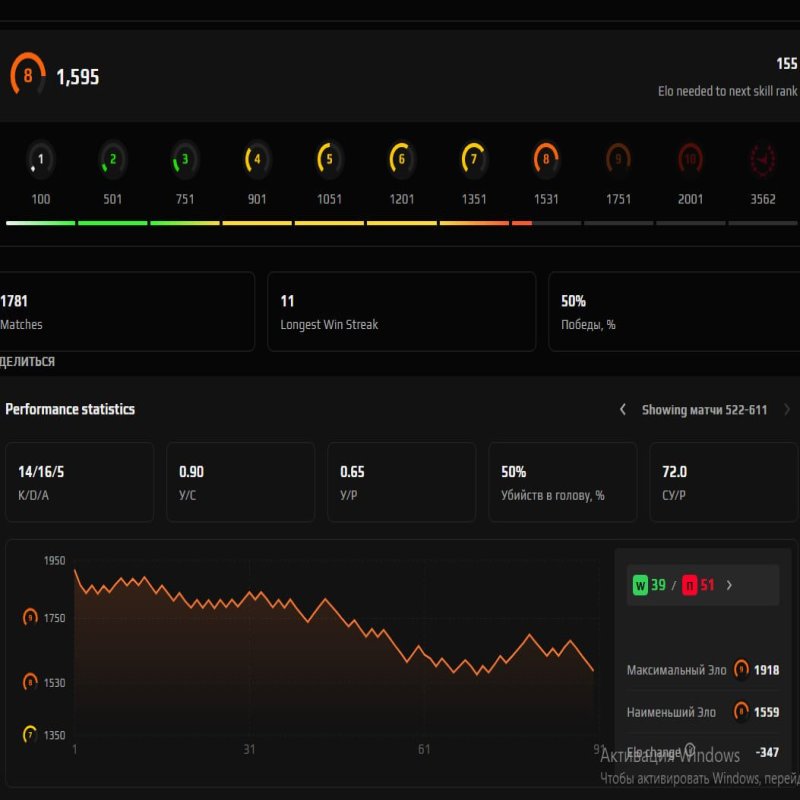The width and height of the screenshot is (800, 800).
Task: Select the level 1 skill badge
Action: pyautogui.click(x=40, y=158)
